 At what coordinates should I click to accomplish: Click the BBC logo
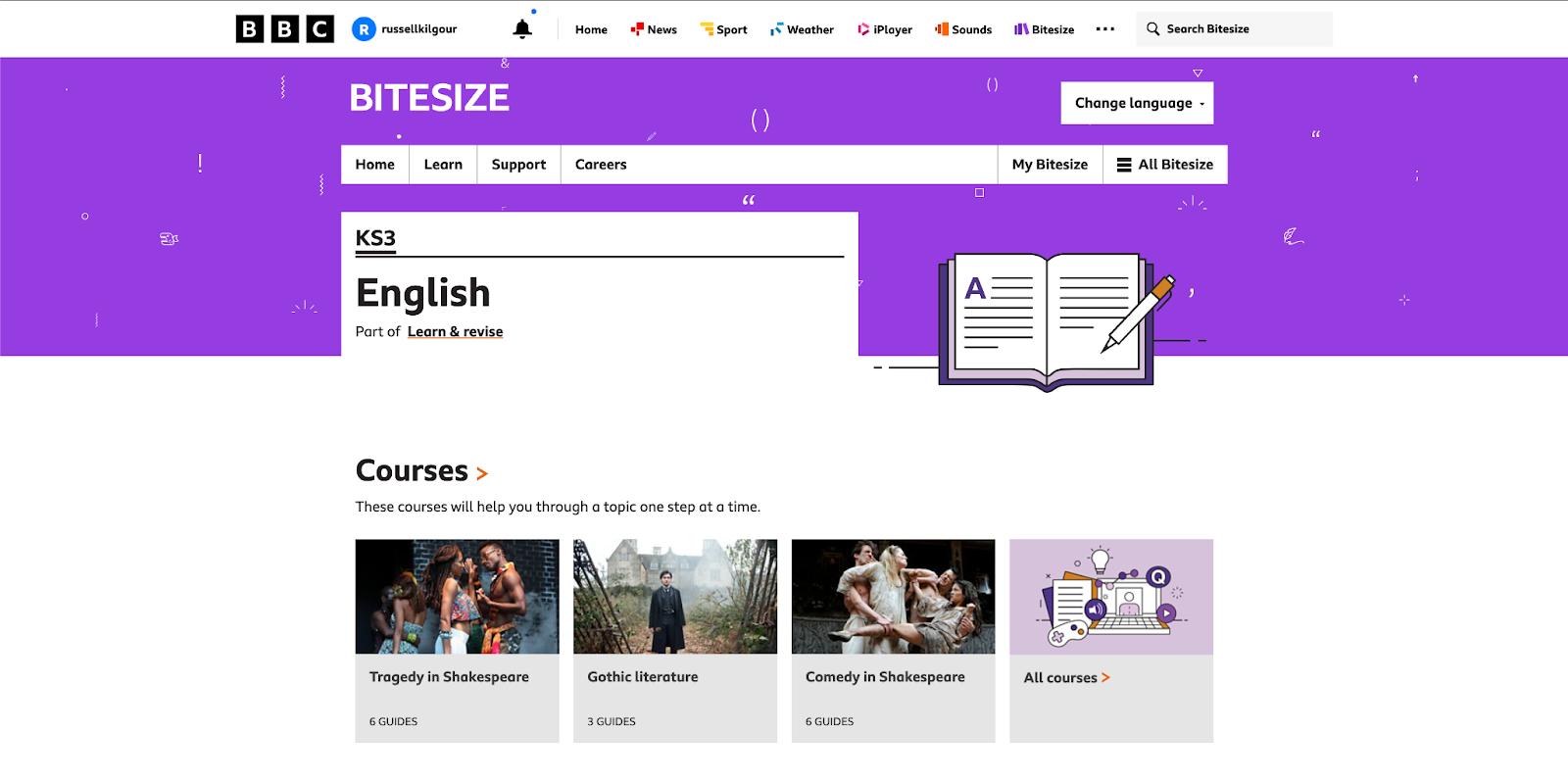coord(285,29)
